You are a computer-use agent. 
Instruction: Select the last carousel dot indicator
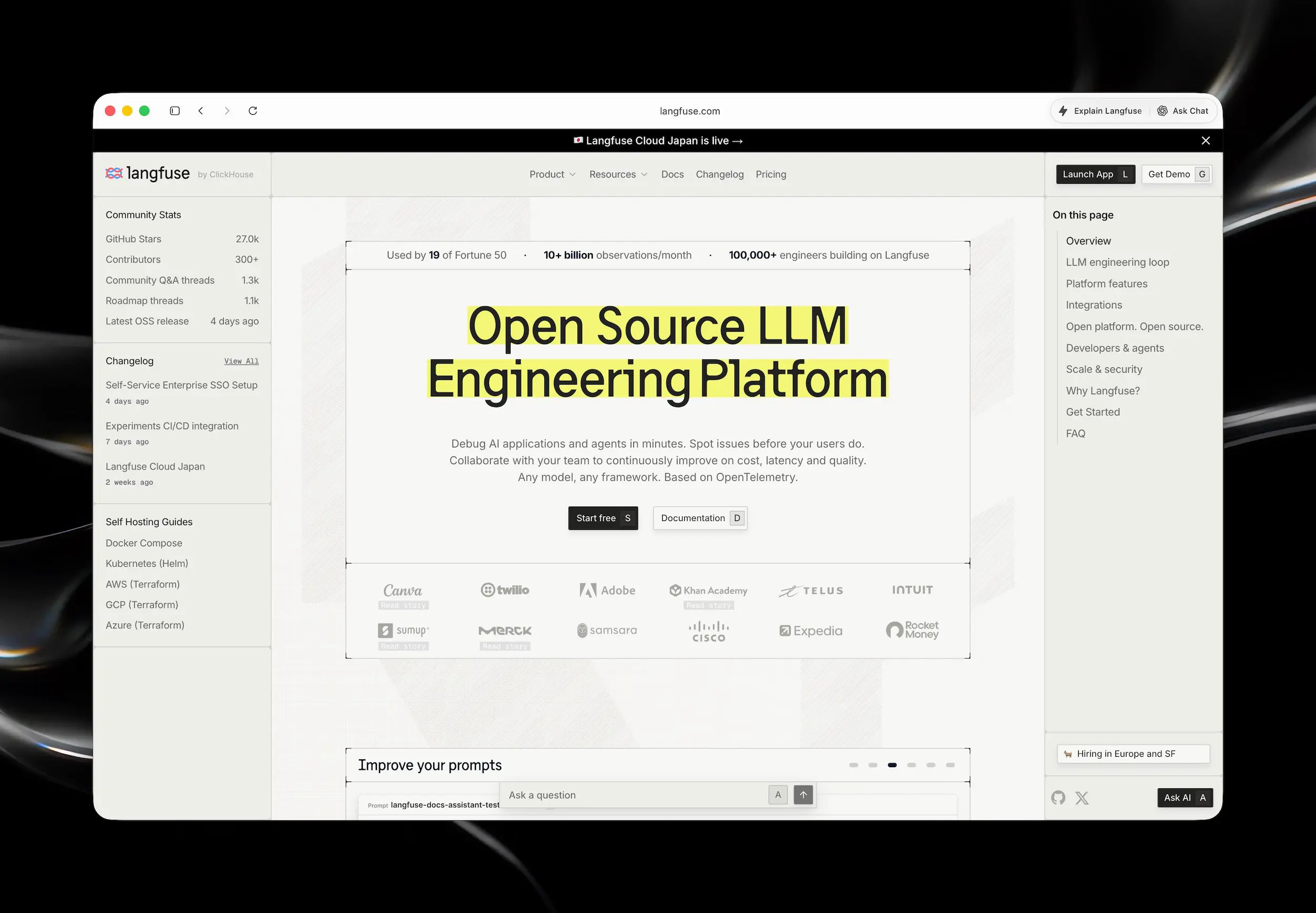pos(950,766)
